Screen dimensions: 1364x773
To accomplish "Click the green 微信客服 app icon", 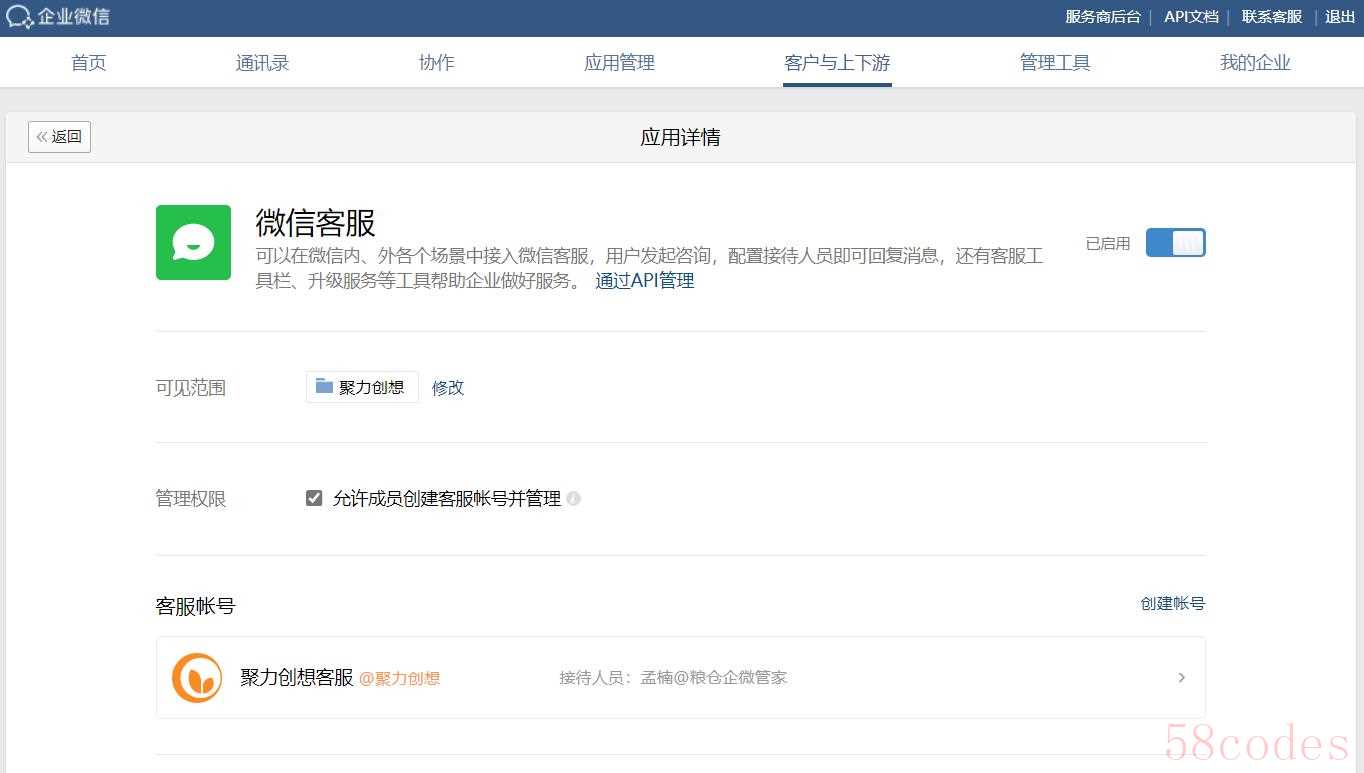I will [x=193, y=242].
